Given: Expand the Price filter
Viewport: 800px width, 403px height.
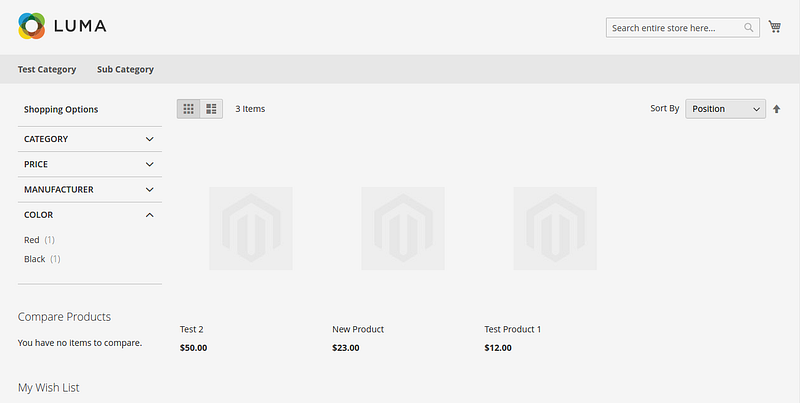Looking at the screenshot, I should pyautogui.click(x=90, y=164).
